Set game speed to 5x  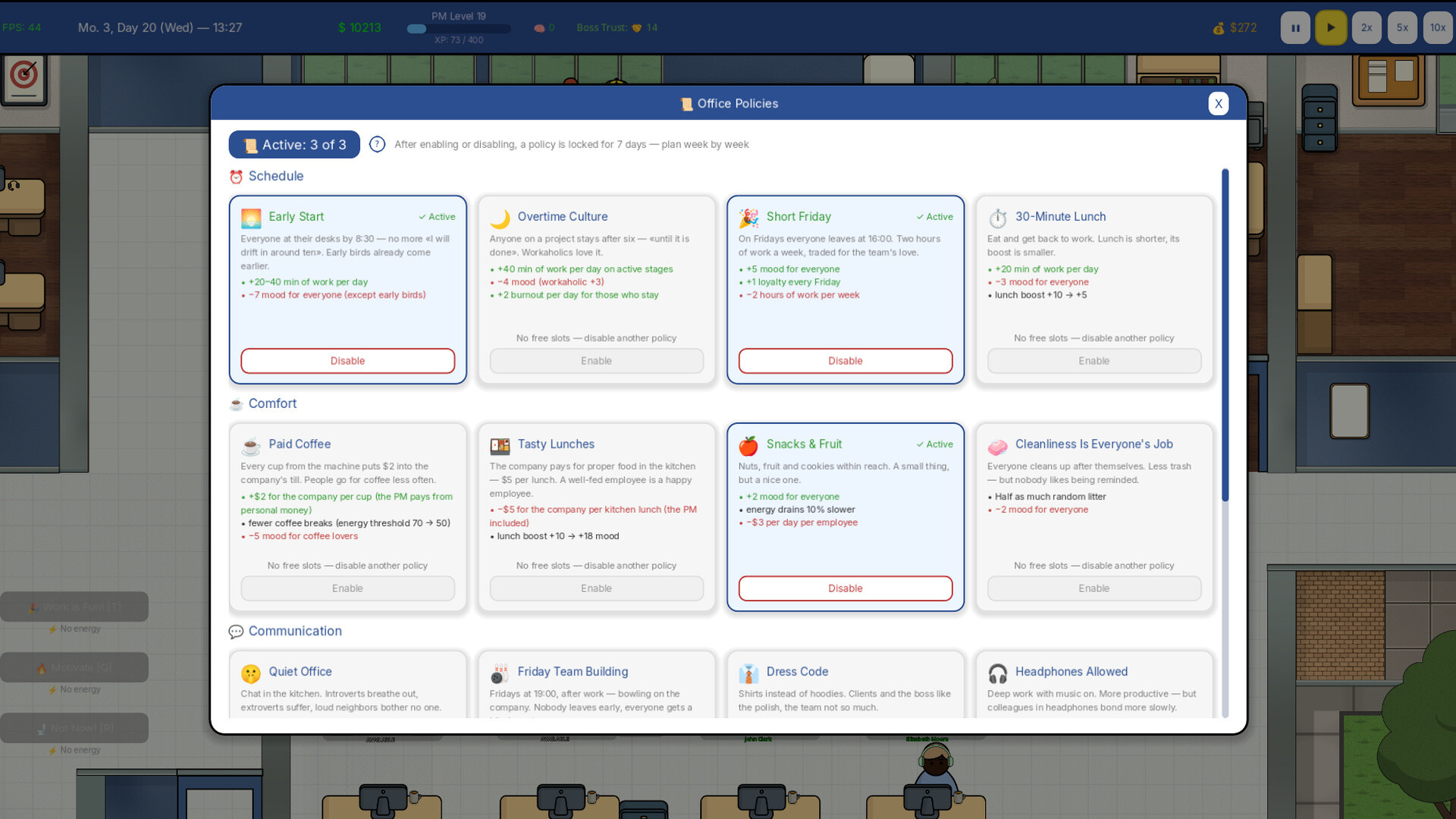(1402, 28)
